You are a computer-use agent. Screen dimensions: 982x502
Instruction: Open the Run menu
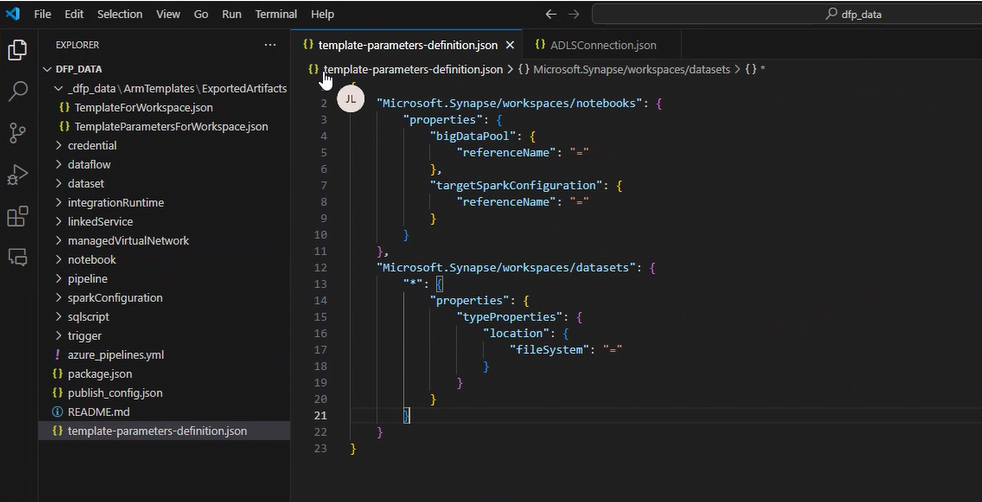point(232,14)
